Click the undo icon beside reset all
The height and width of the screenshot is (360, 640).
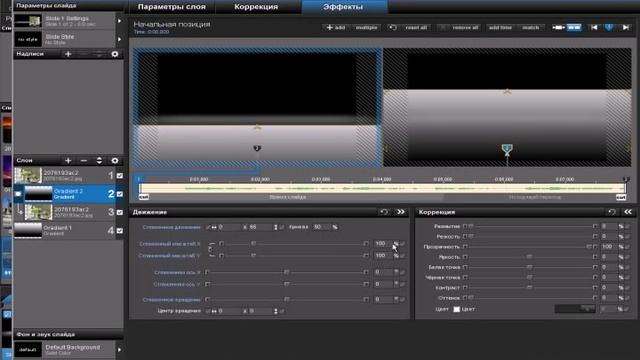[393, 27]
